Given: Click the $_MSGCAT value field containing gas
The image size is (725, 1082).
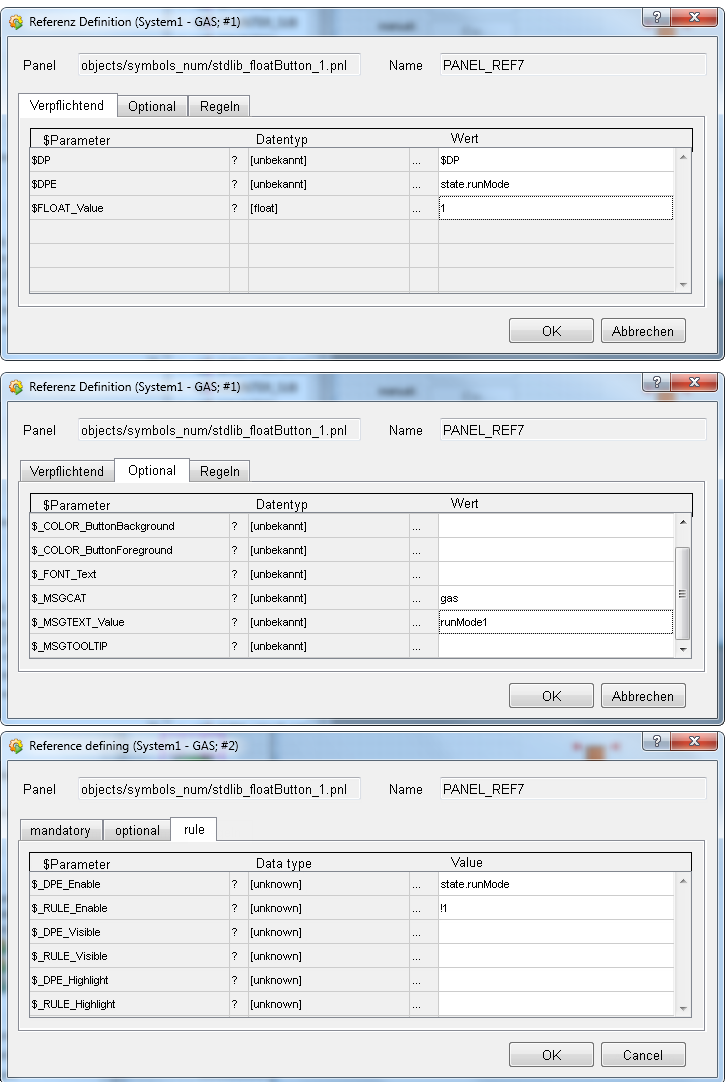Looking at the screenshot, I should pos(556,598).
